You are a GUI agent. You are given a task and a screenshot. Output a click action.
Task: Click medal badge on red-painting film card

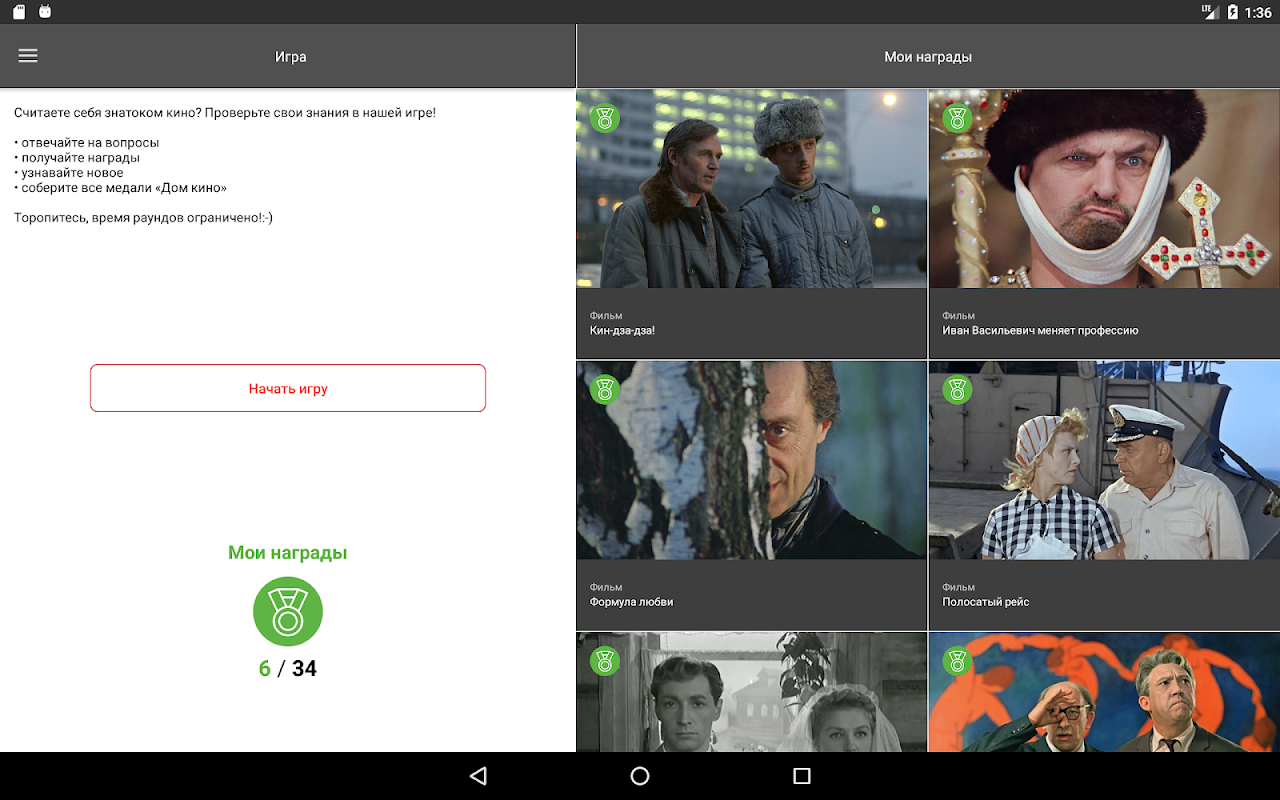(957, 661)
